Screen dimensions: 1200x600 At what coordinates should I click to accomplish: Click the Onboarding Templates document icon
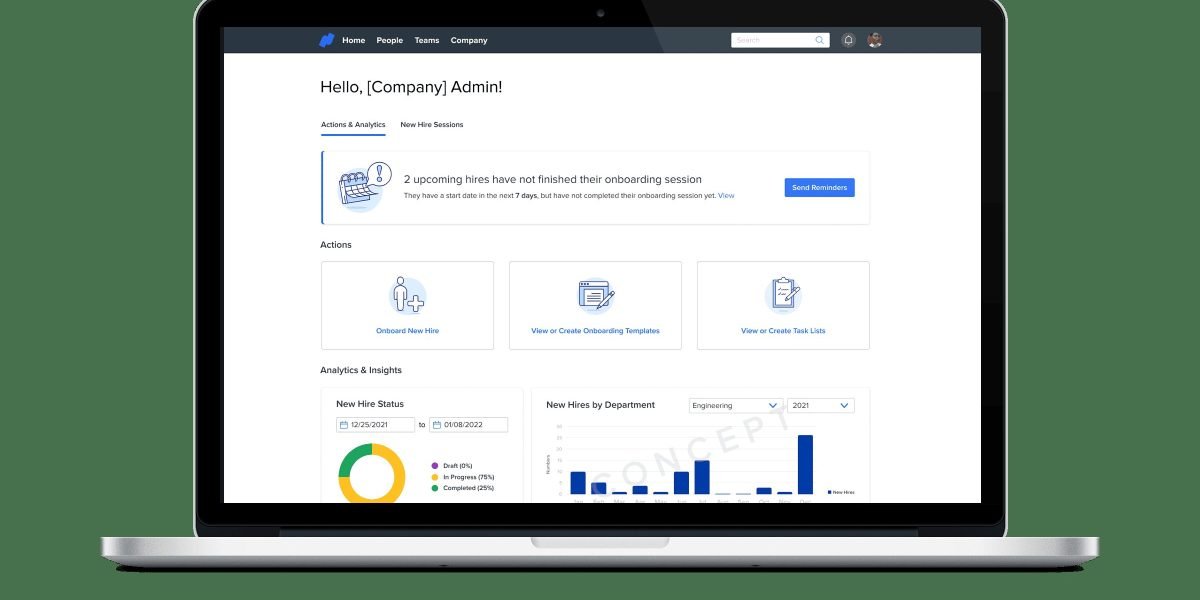click(595, 295)
